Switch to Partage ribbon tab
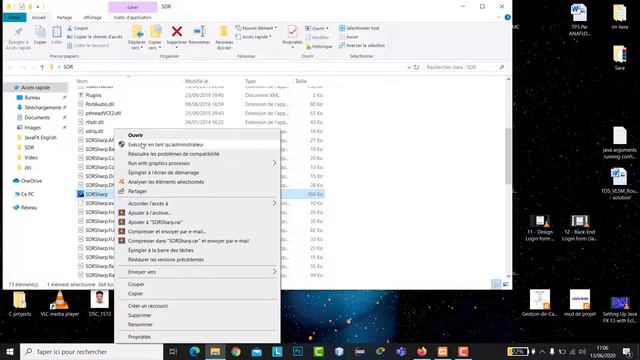The image size is (640, 360). [x=64, y=18]
